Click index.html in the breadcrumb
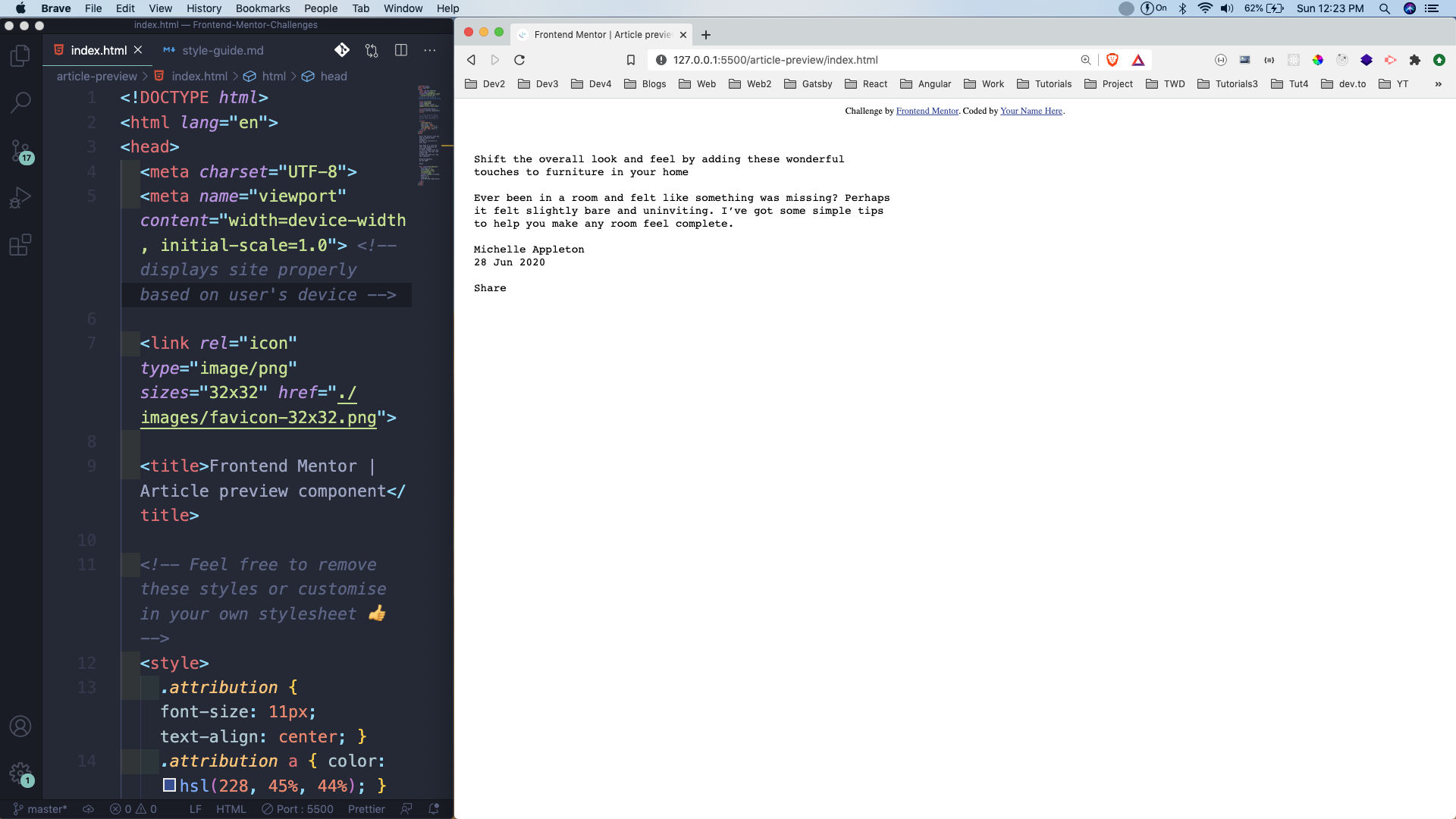 [x=191, y=76]
